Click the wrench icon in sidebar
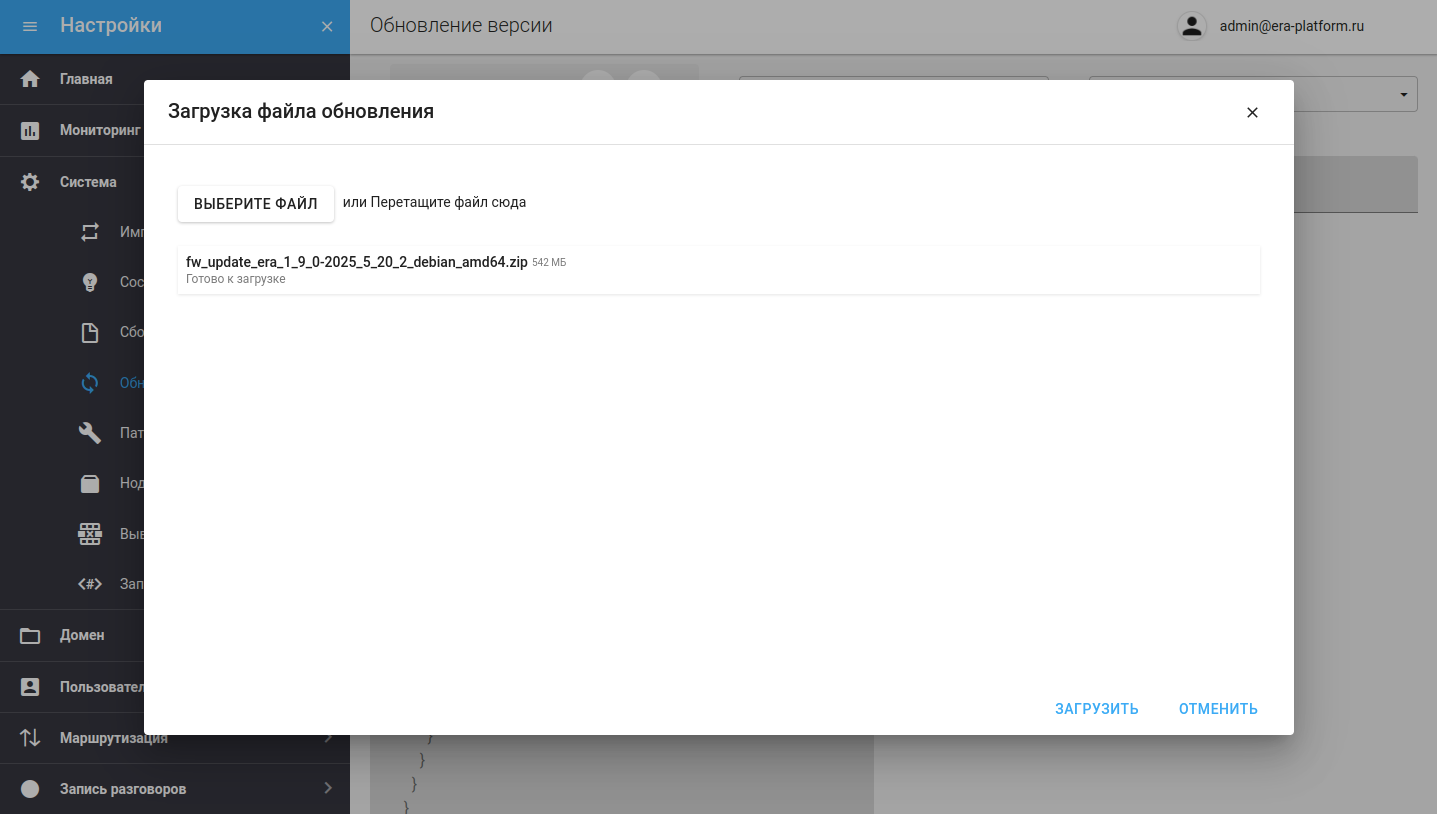Viewport: 1437px width, 814px height. (90, 433)
